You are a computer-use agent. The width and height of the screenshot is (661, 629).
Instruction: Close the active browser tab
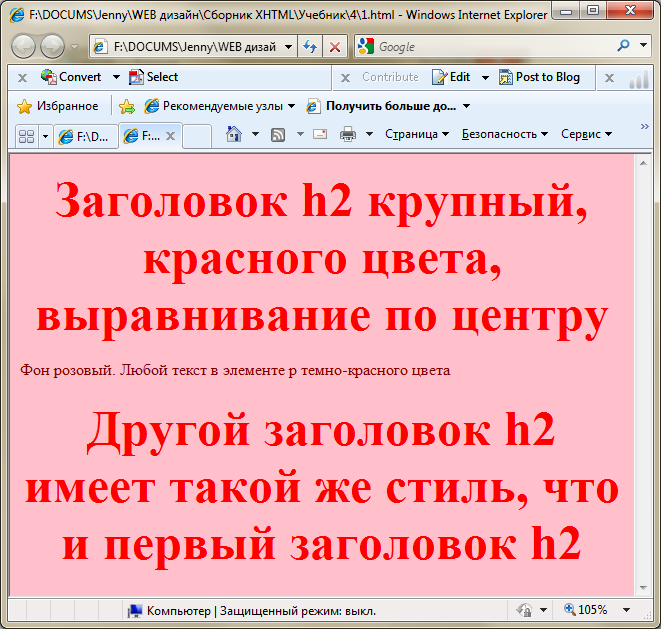tap(170, 136)
